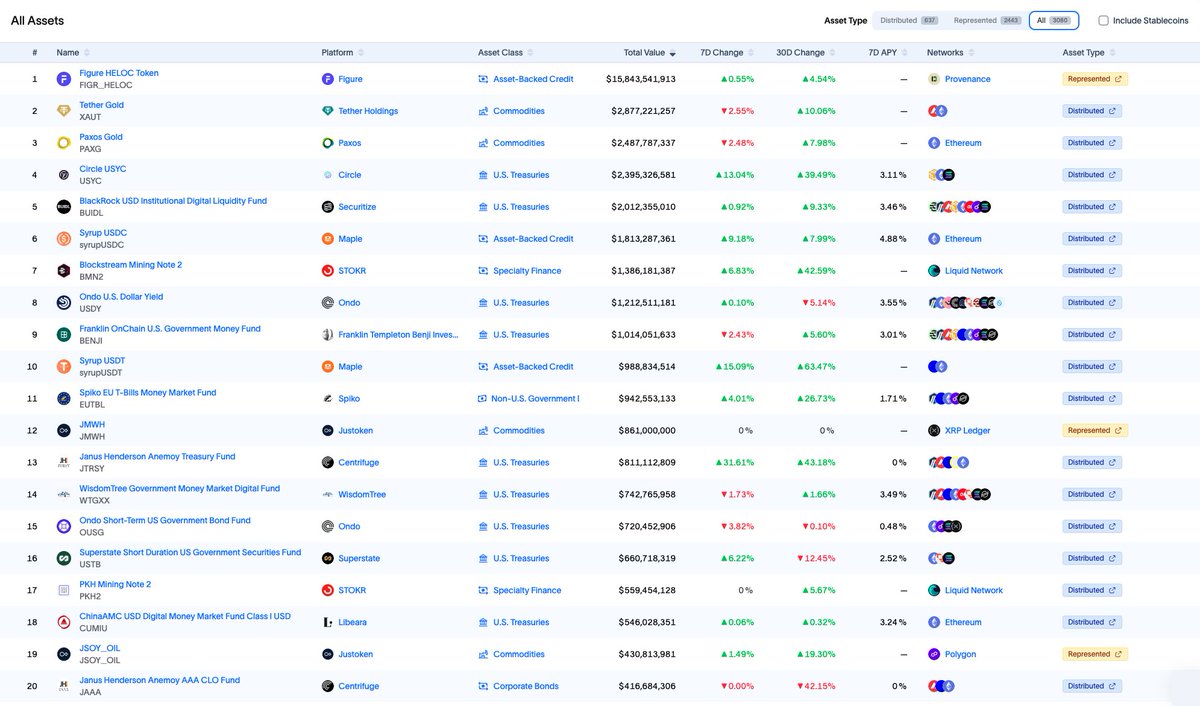Click the Libeara platform logo
This screenshot has height=706, width=1200.
328,622
